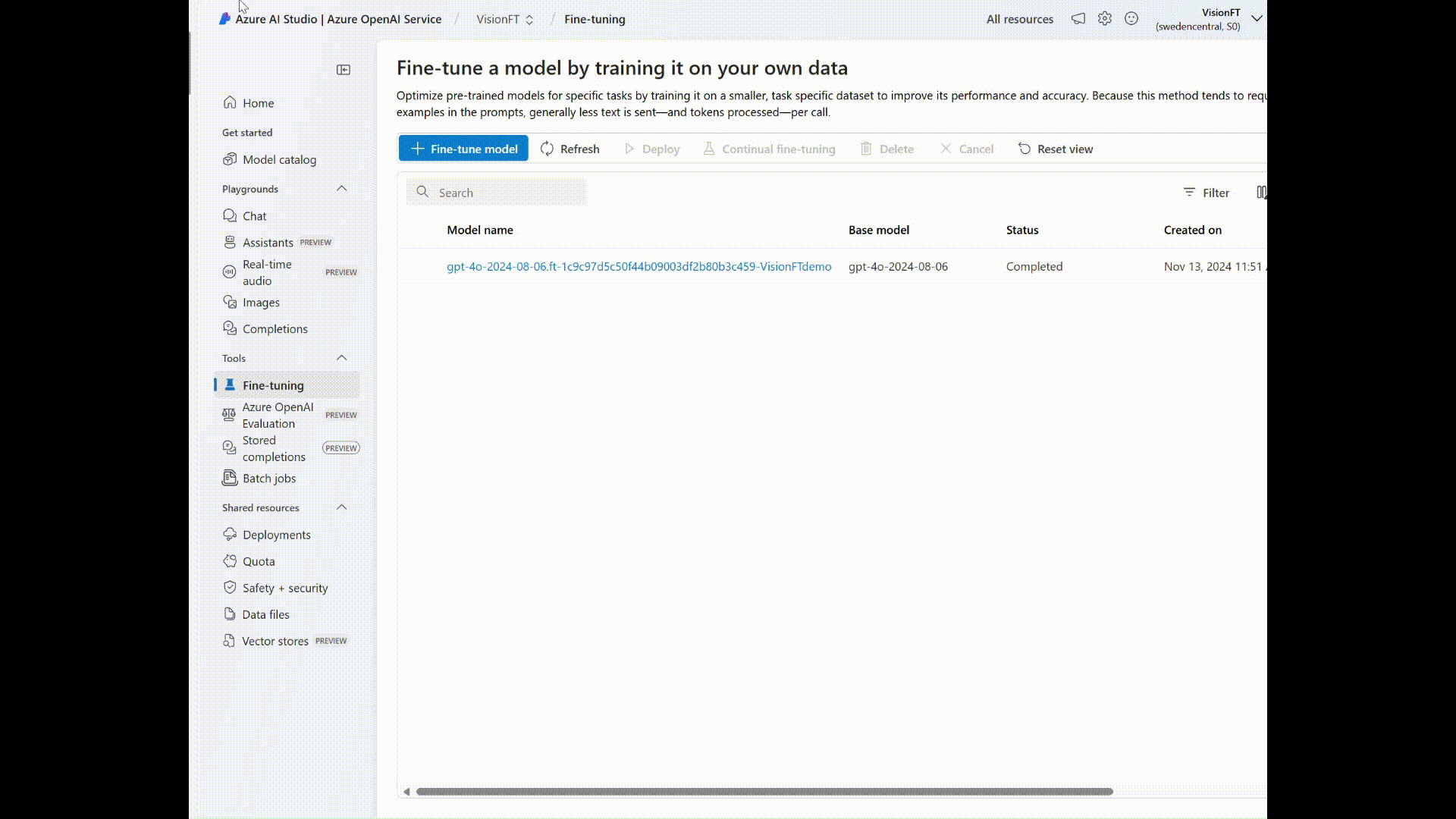Click the Refresh icon in toolbar
Screen dimensions: 1456x819
tap(547, 149)
